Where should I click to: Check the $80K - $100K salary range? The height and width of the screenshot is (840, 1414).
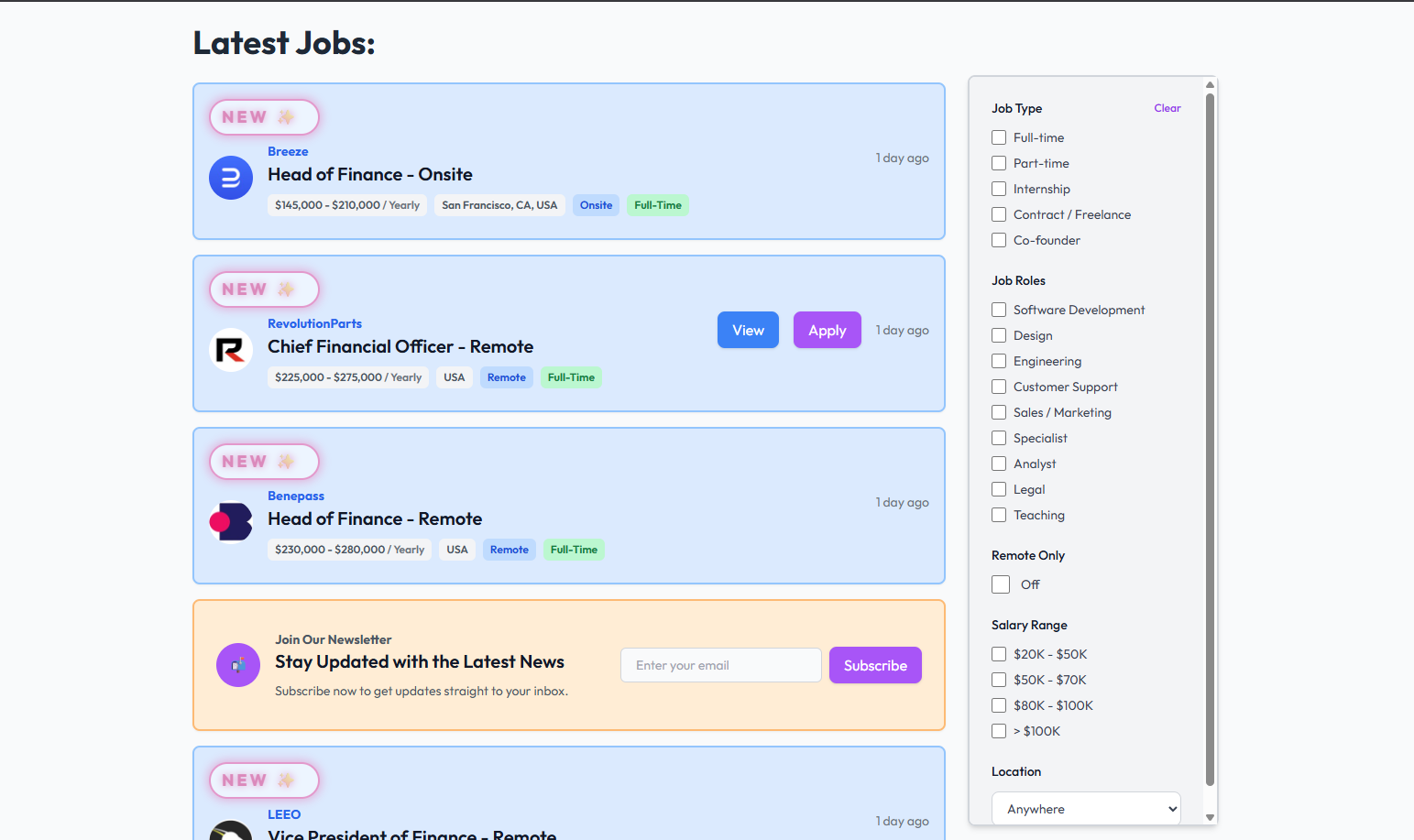(x=998, y=705)
